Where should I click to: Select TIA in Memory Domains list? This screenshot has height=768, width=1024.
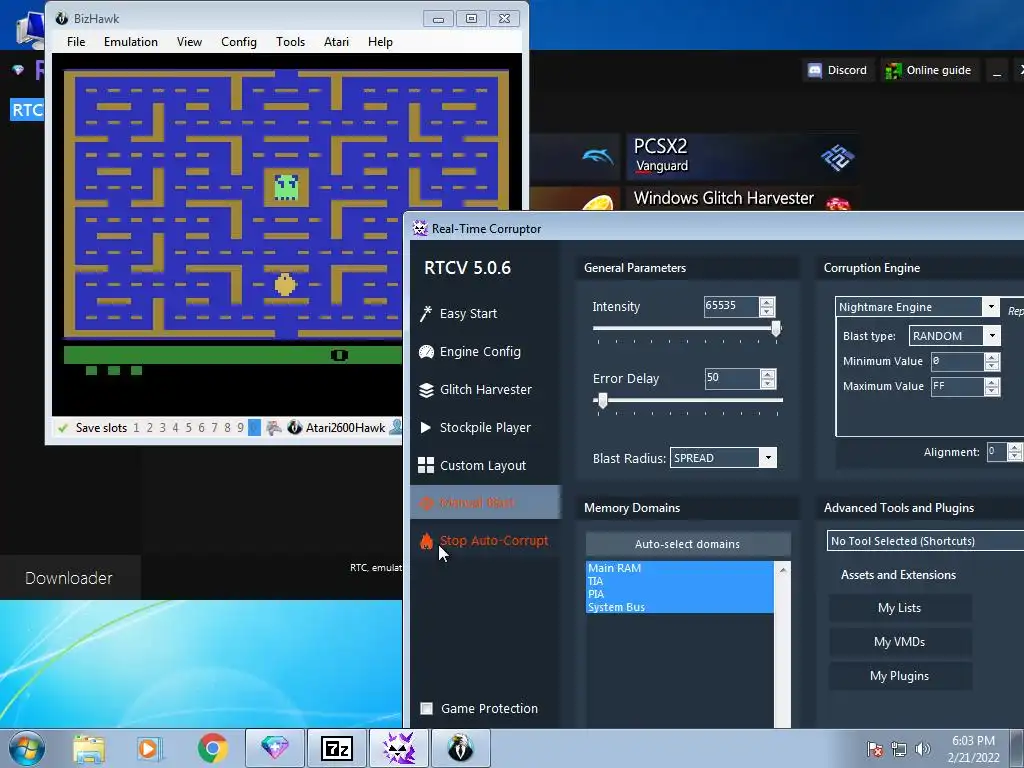pyautogui.click(x=679, y=581)
